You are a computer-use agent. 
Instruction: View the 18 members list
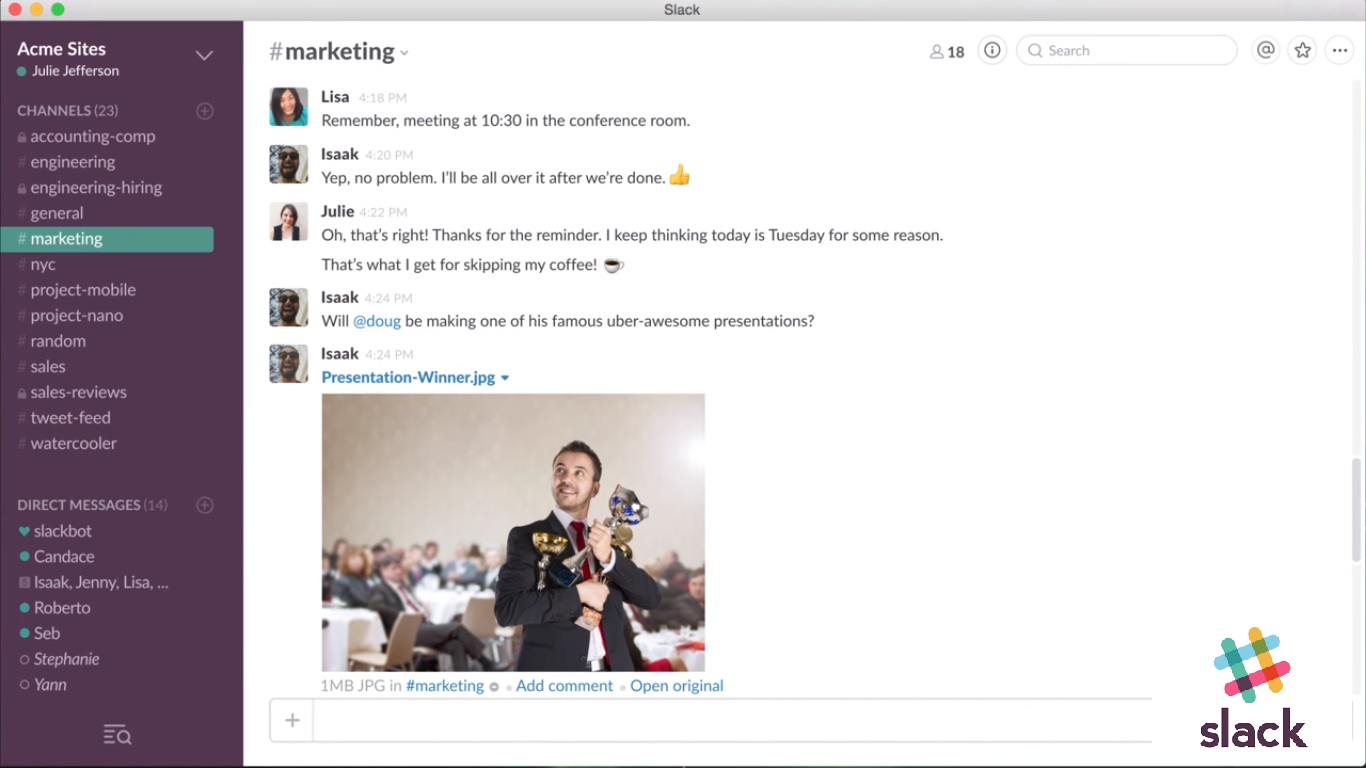point(947,52)
